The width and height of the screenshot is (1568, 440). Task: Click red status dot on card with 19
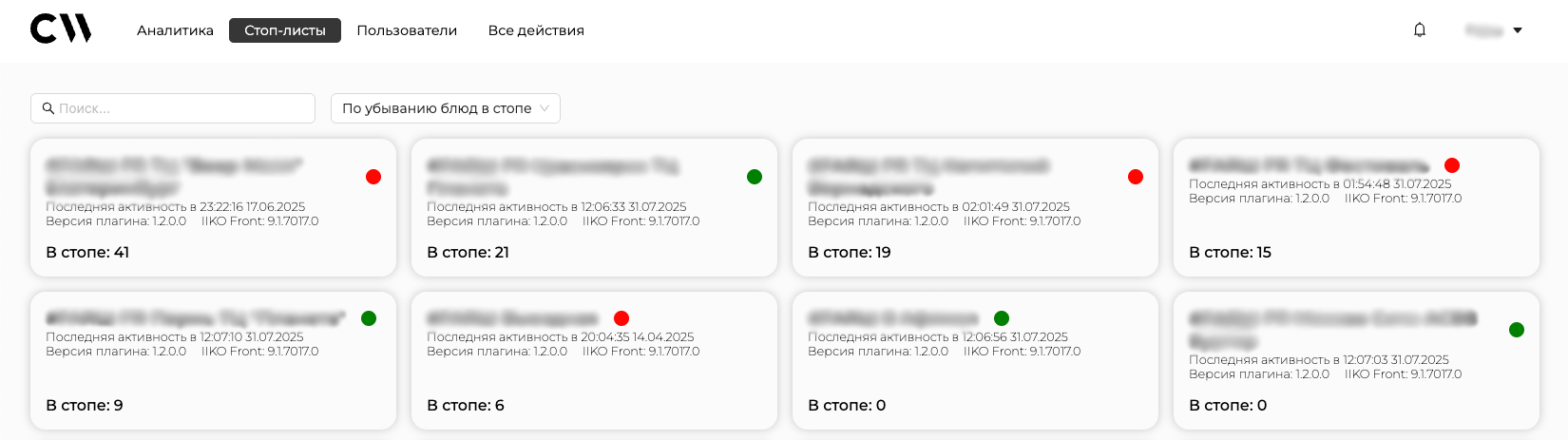[x=1136, y=177]
